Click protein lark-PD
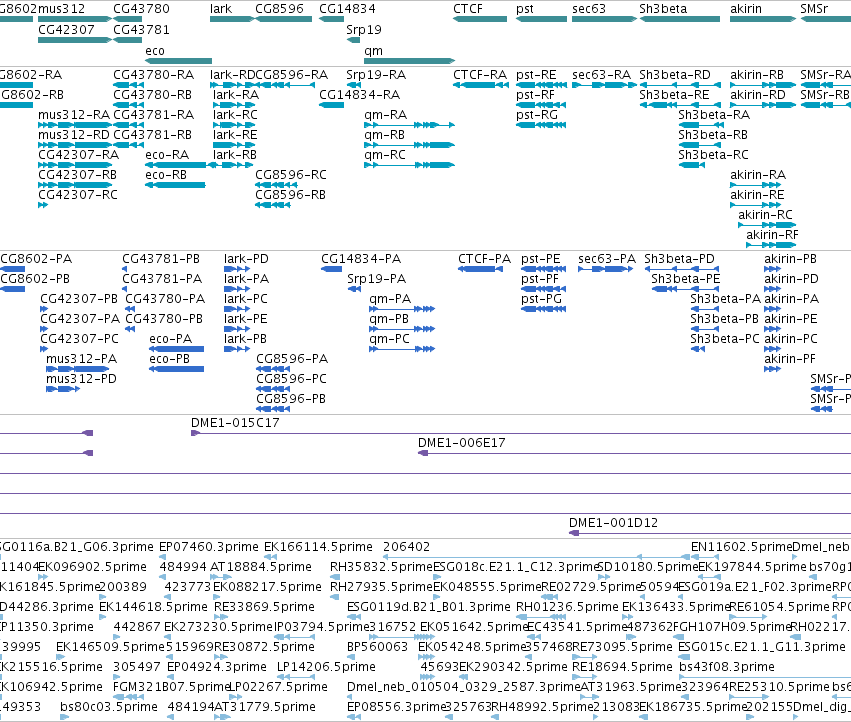This screenshot has height=722, width=851. tap(246, 258)
